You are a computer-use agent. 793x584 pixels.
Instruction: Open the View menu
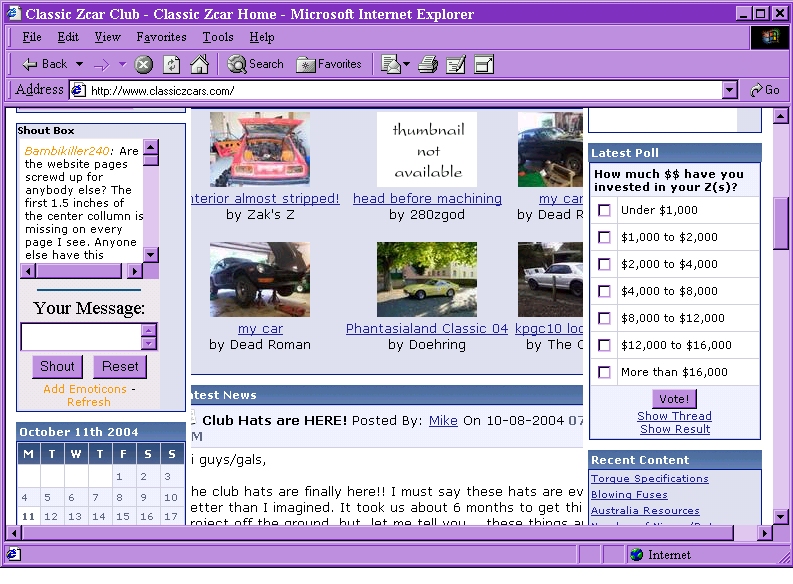(x=107, y=37)
